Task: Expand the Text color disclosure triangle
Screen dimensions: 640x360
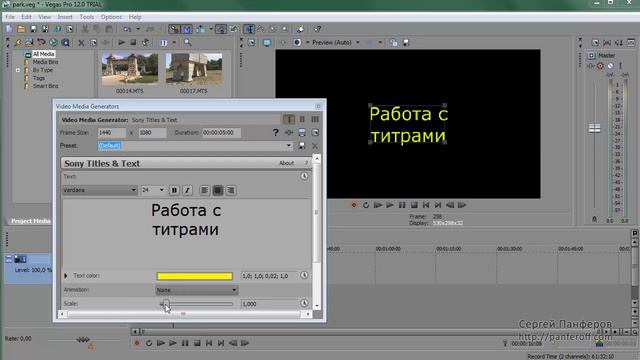Action: point(66,276)
